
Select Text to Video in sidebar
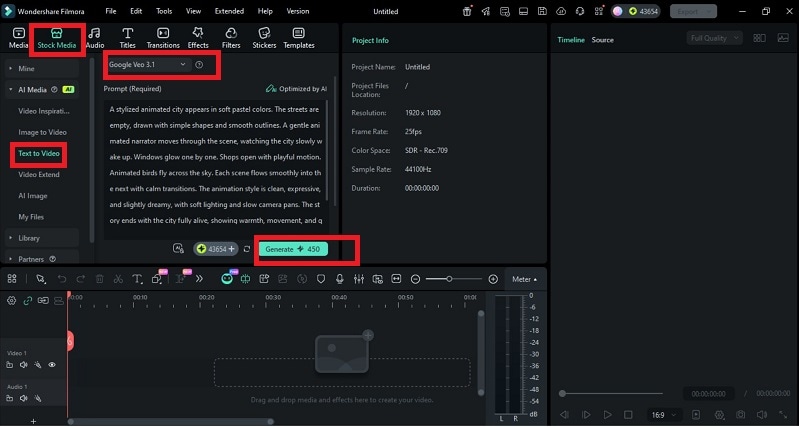click(39, 153)
